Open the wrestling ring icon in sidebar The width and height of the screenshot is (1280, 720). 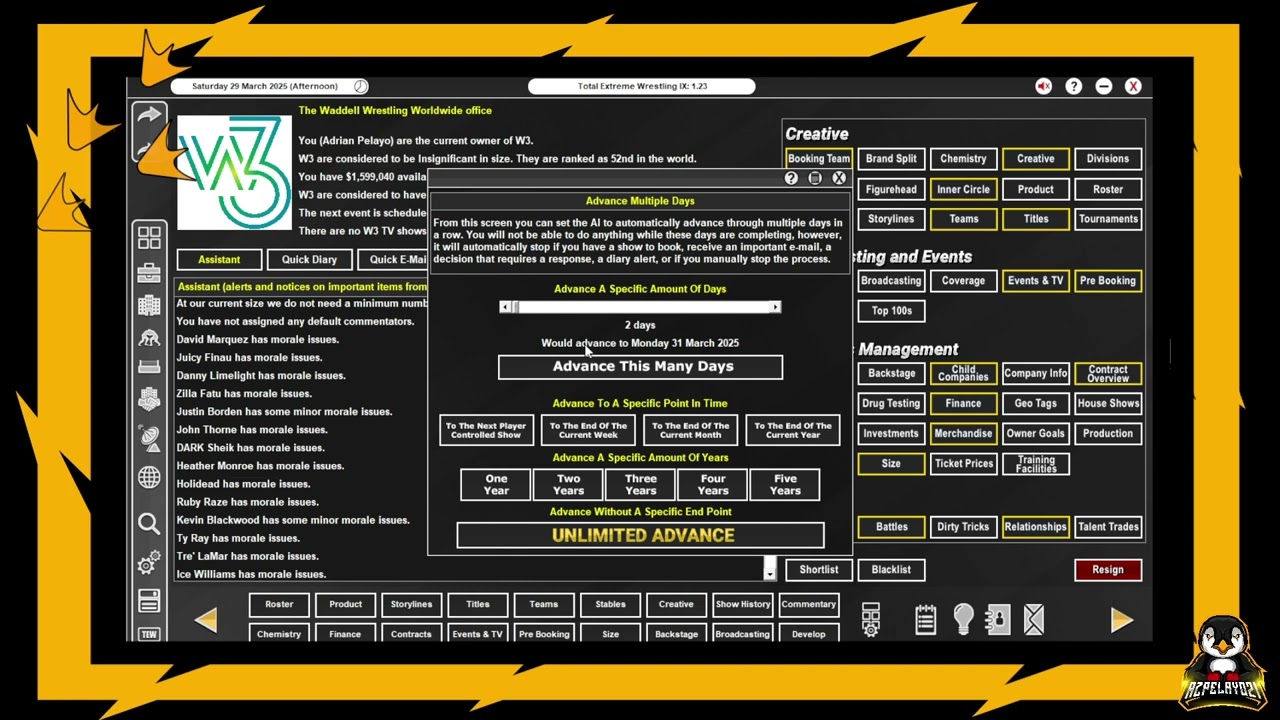coord(149,367)
